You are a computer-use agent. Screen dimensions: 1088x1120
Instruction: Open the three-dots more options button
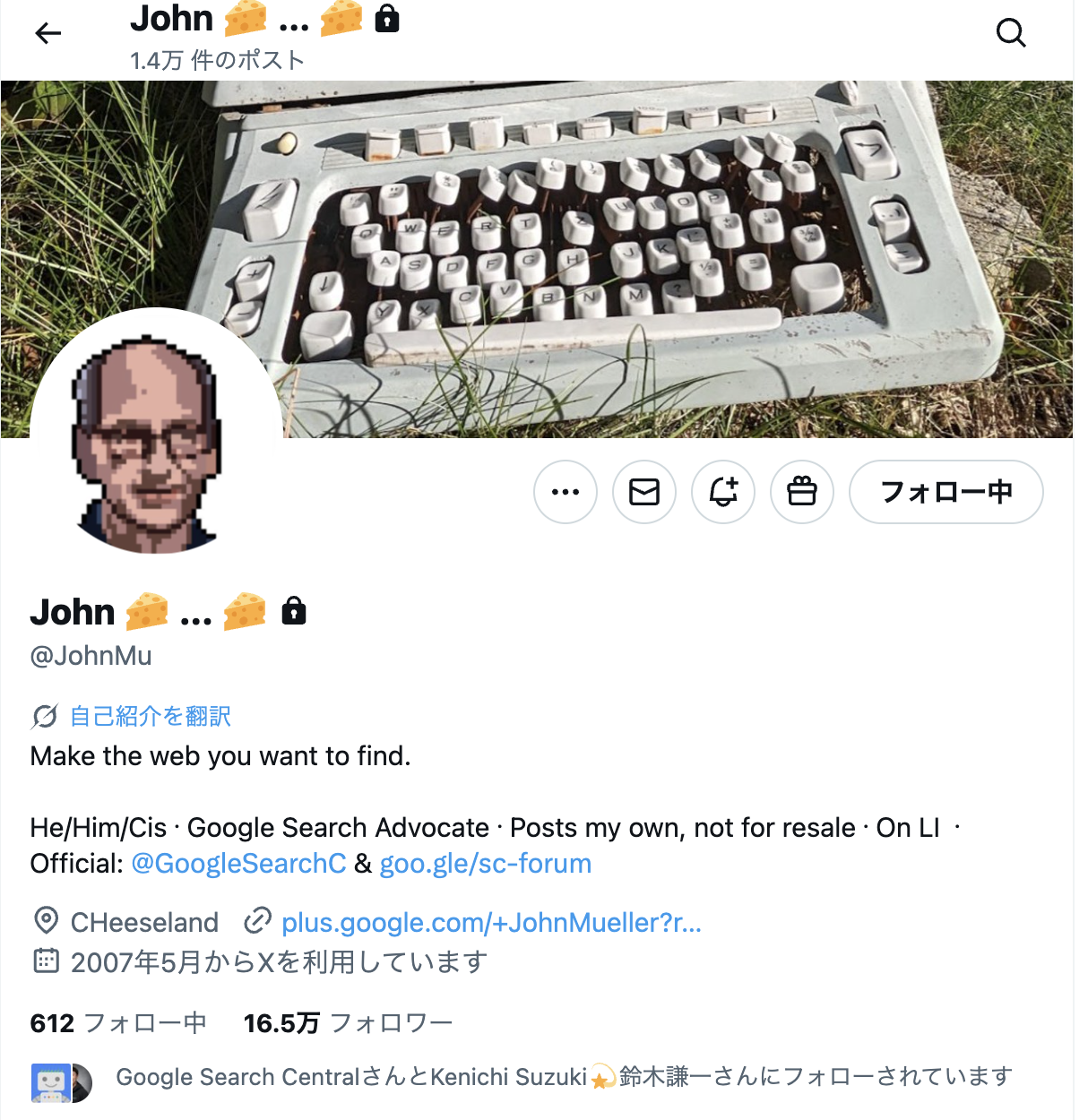point(566,492)
